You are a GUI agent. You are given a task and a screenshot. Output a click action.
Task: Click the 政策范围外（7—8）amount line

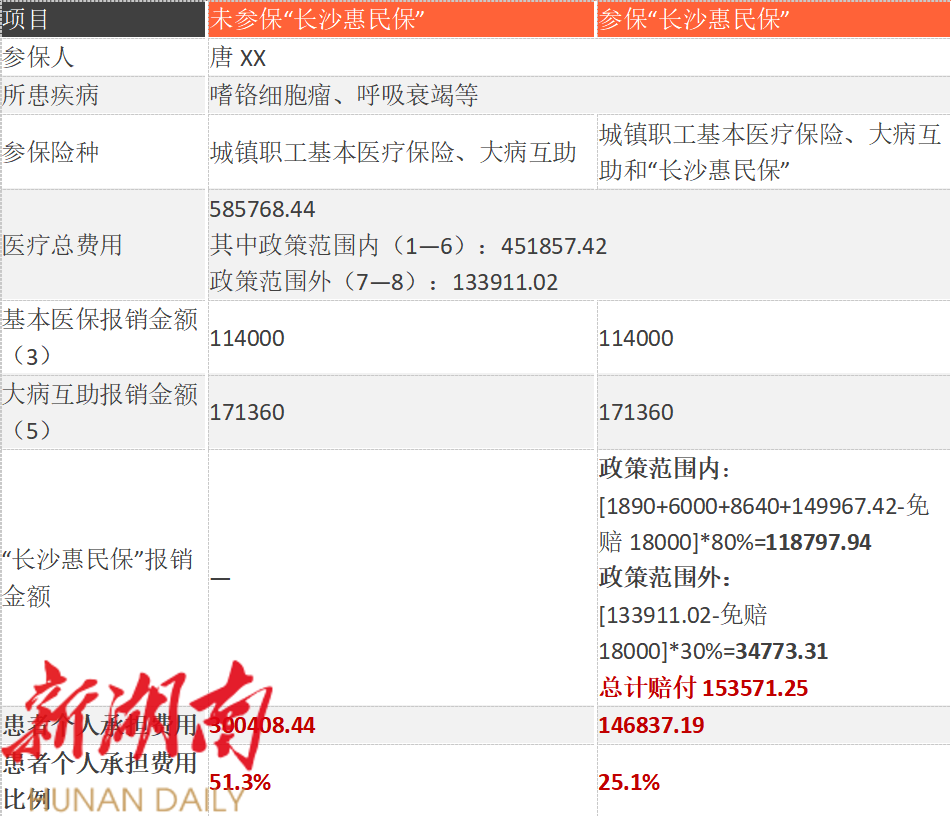(384, 282)
